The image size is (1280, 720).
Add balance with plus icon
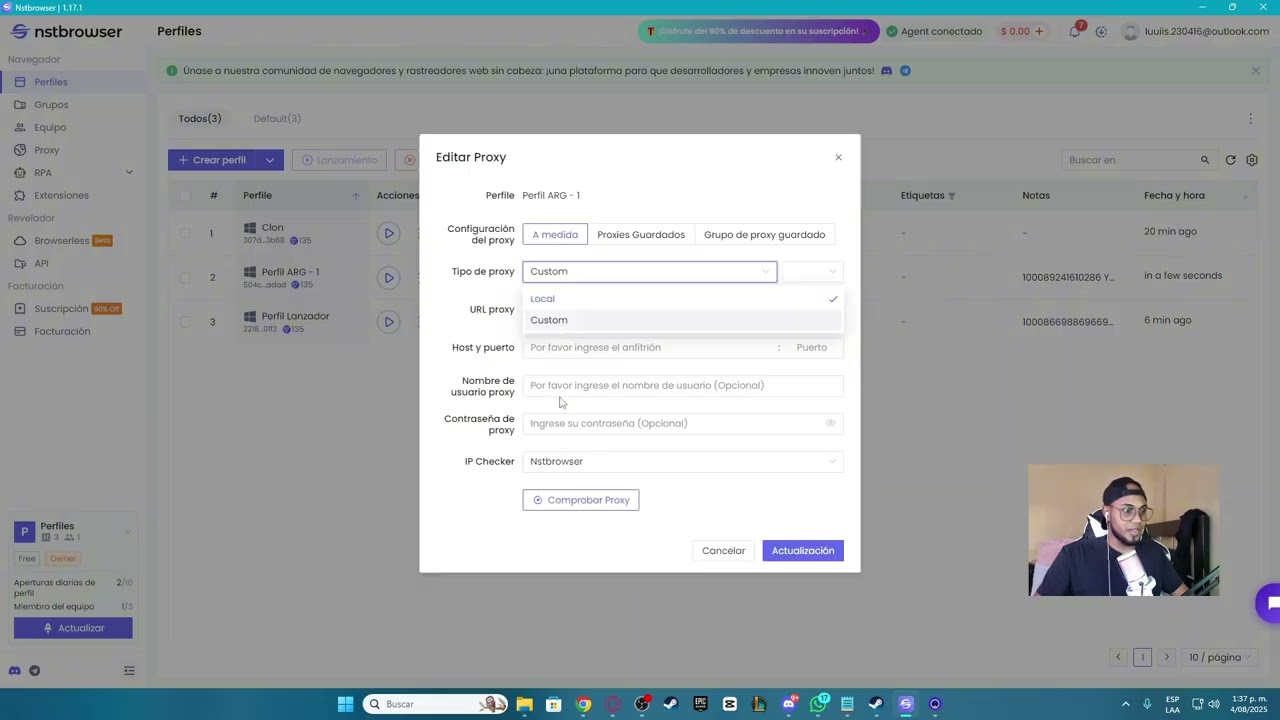pos(1038,31)
